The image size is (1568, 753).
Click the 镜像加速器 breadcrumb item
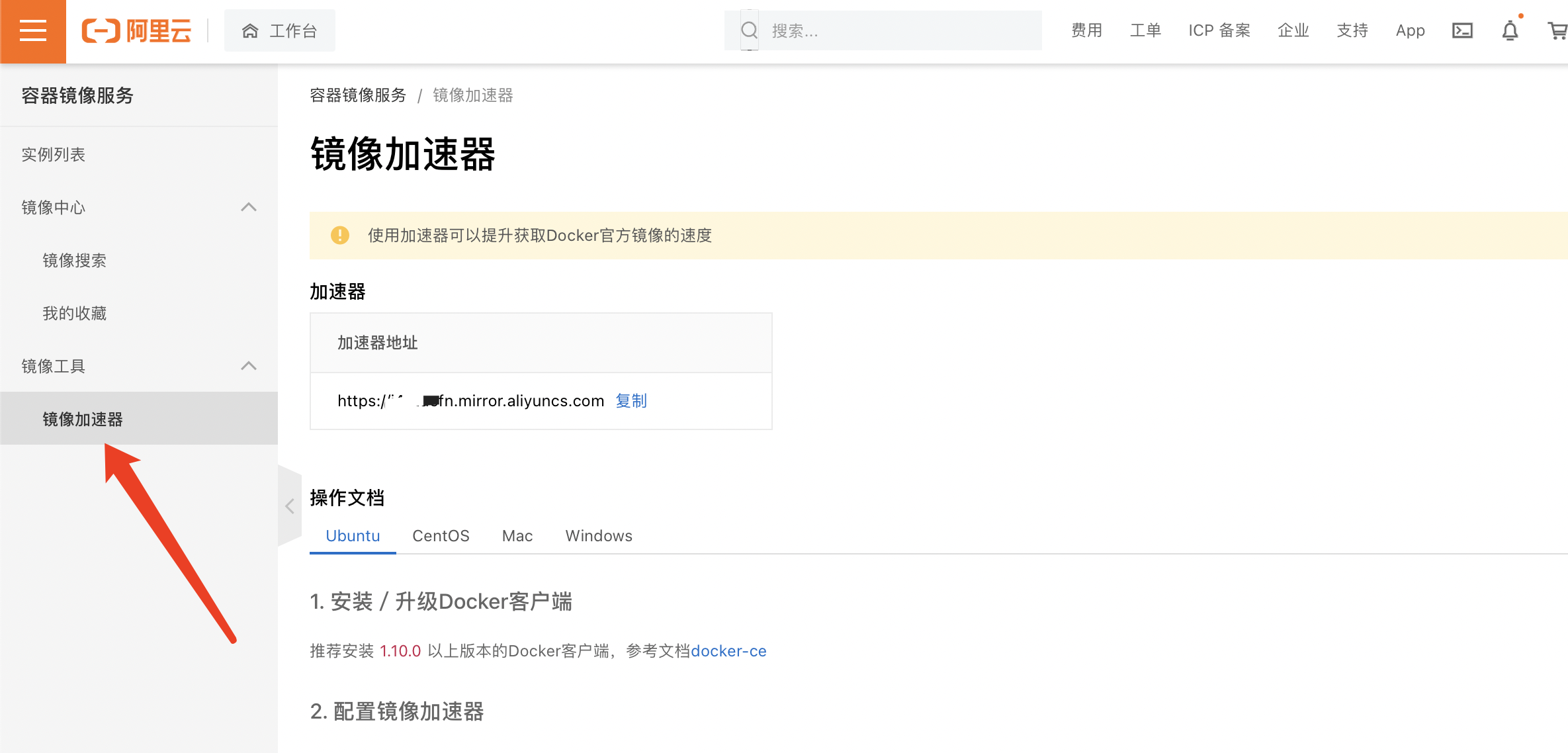coord(473,95)
